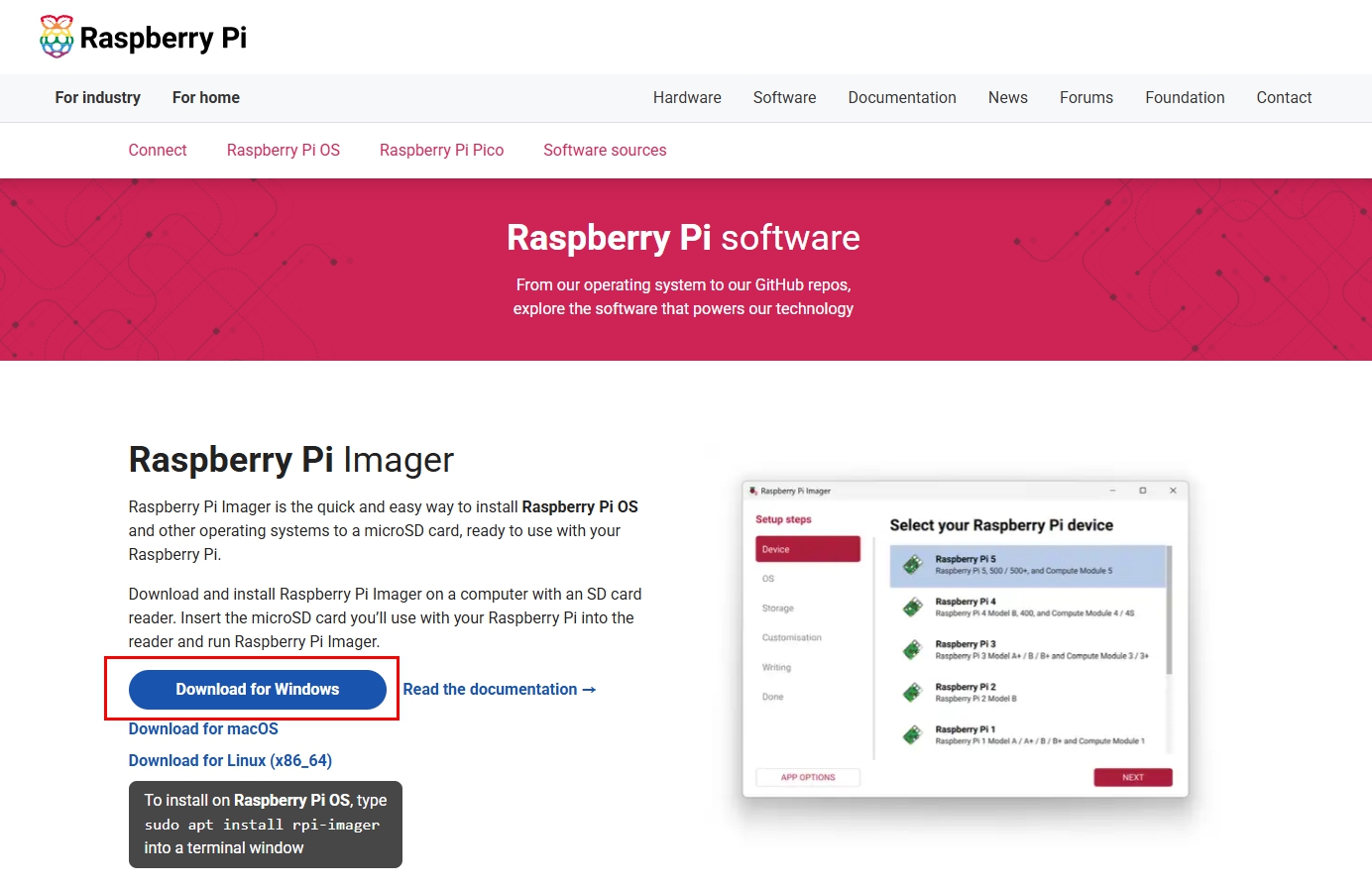Image resolution: width=1372 pixels, height=887 pixels.
Task: Select the Software sources tab
Action: 605,150
